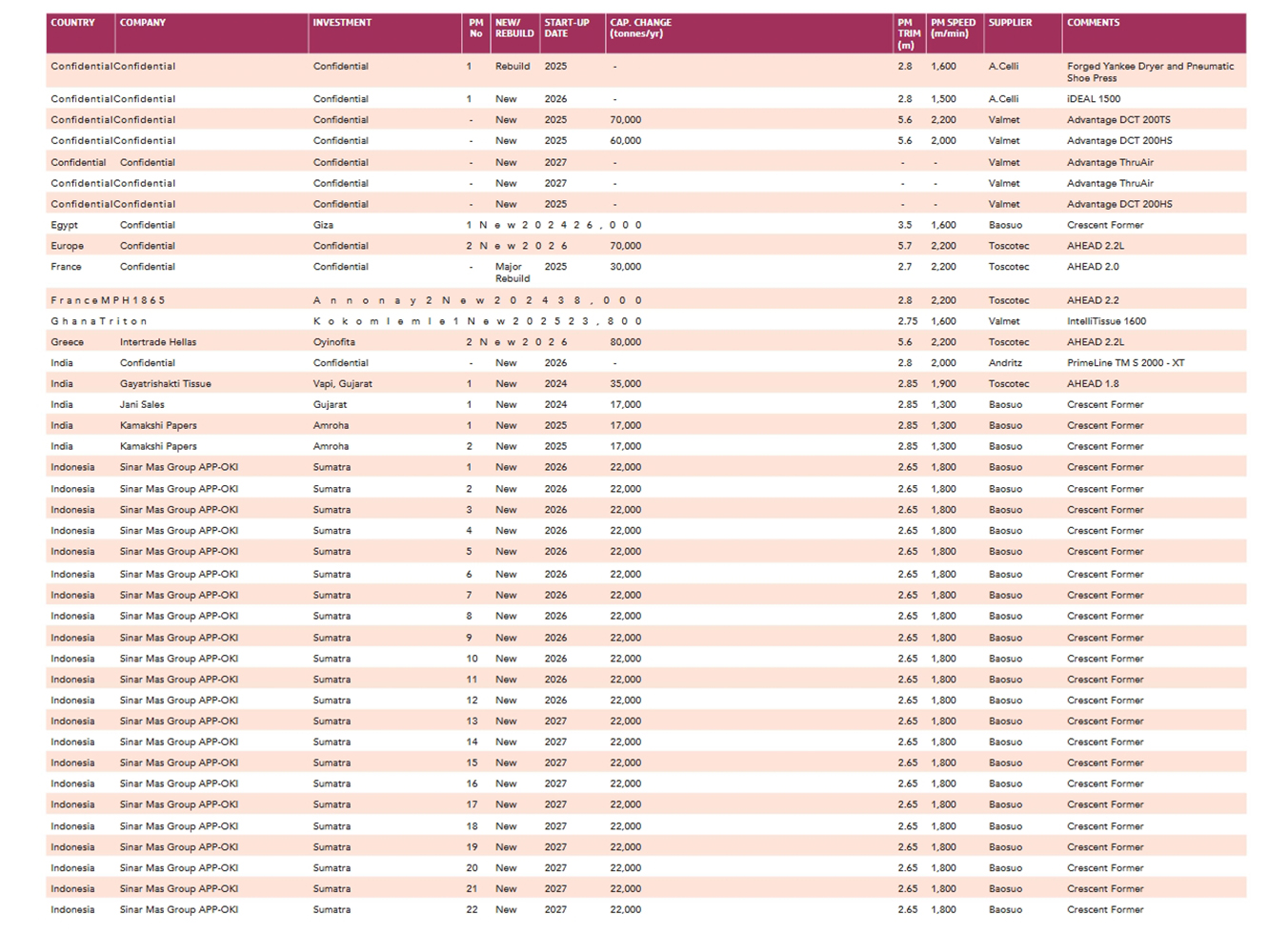1288x935 pixels.
Task: Click the '2.7' PM trim value
Action: click(905, 267)
